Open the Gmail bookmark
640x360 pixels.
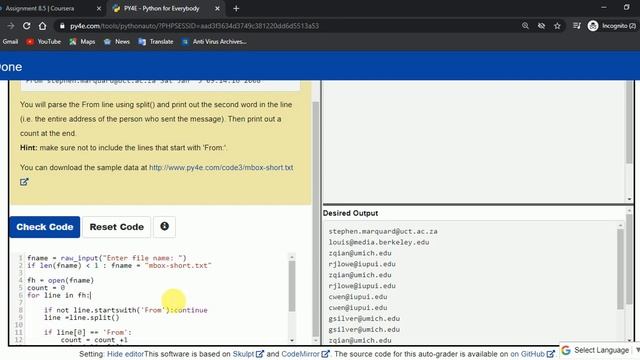coord(10,42)
